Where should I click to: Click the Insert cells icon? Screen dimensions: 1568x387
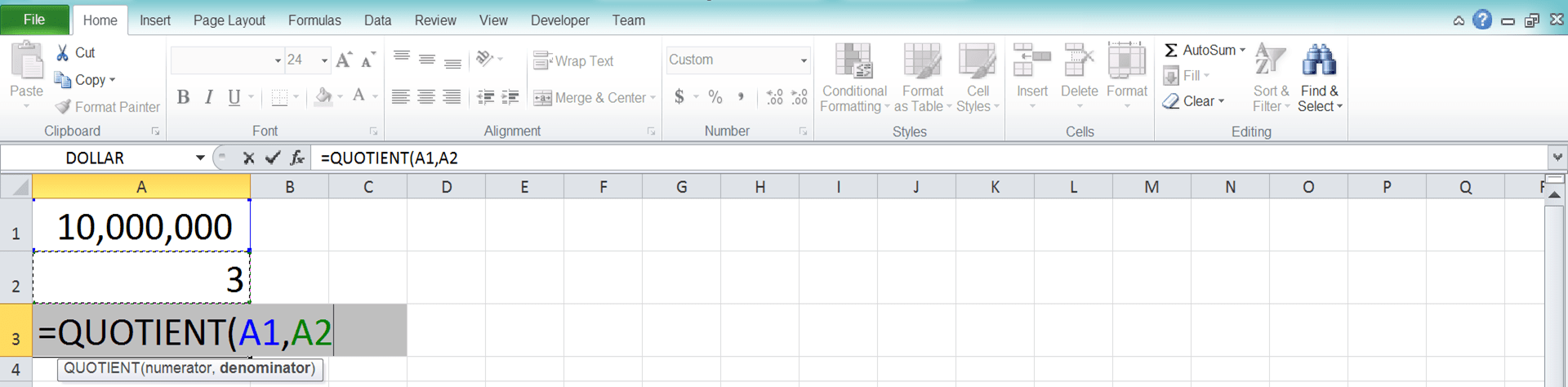(1031, 61)
